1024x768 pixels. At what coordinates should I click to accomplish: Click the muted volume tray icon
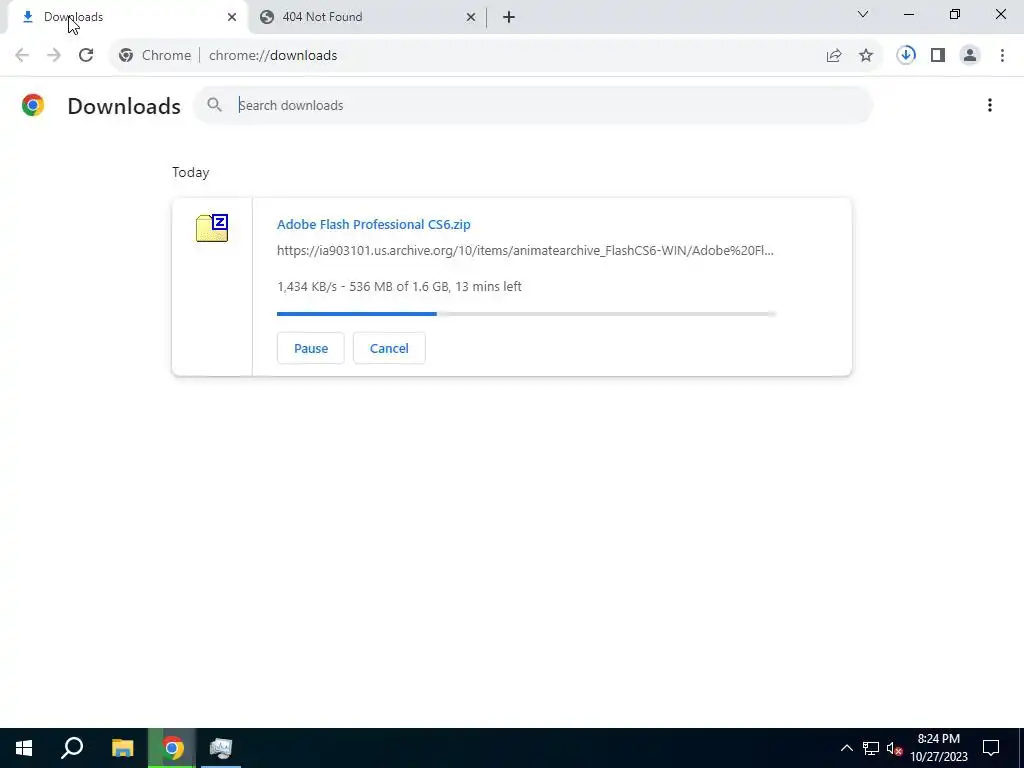pyautogui.click(x=895, y=748)
